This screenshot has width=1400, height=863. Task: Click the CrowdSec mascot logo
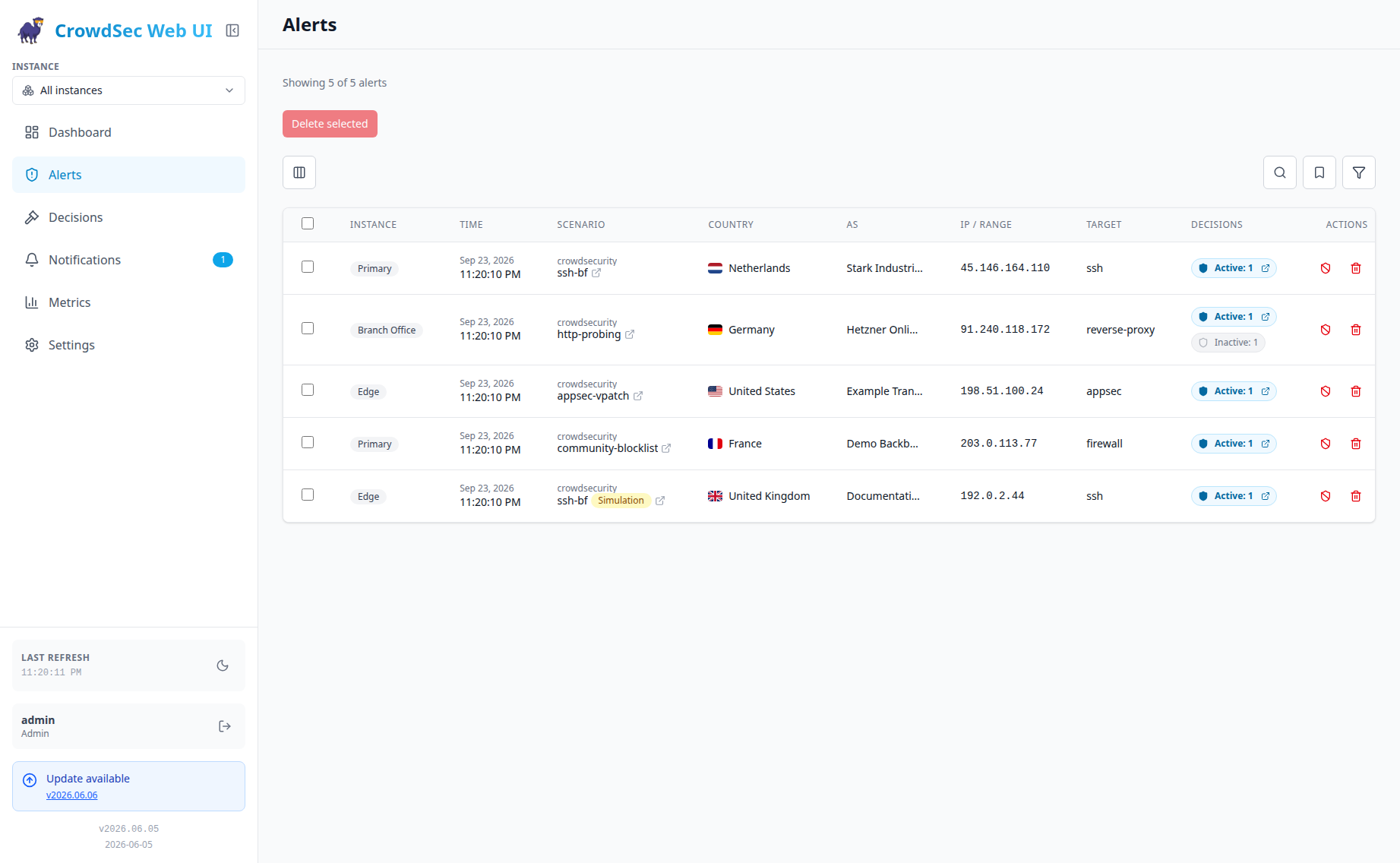point(31,30)
